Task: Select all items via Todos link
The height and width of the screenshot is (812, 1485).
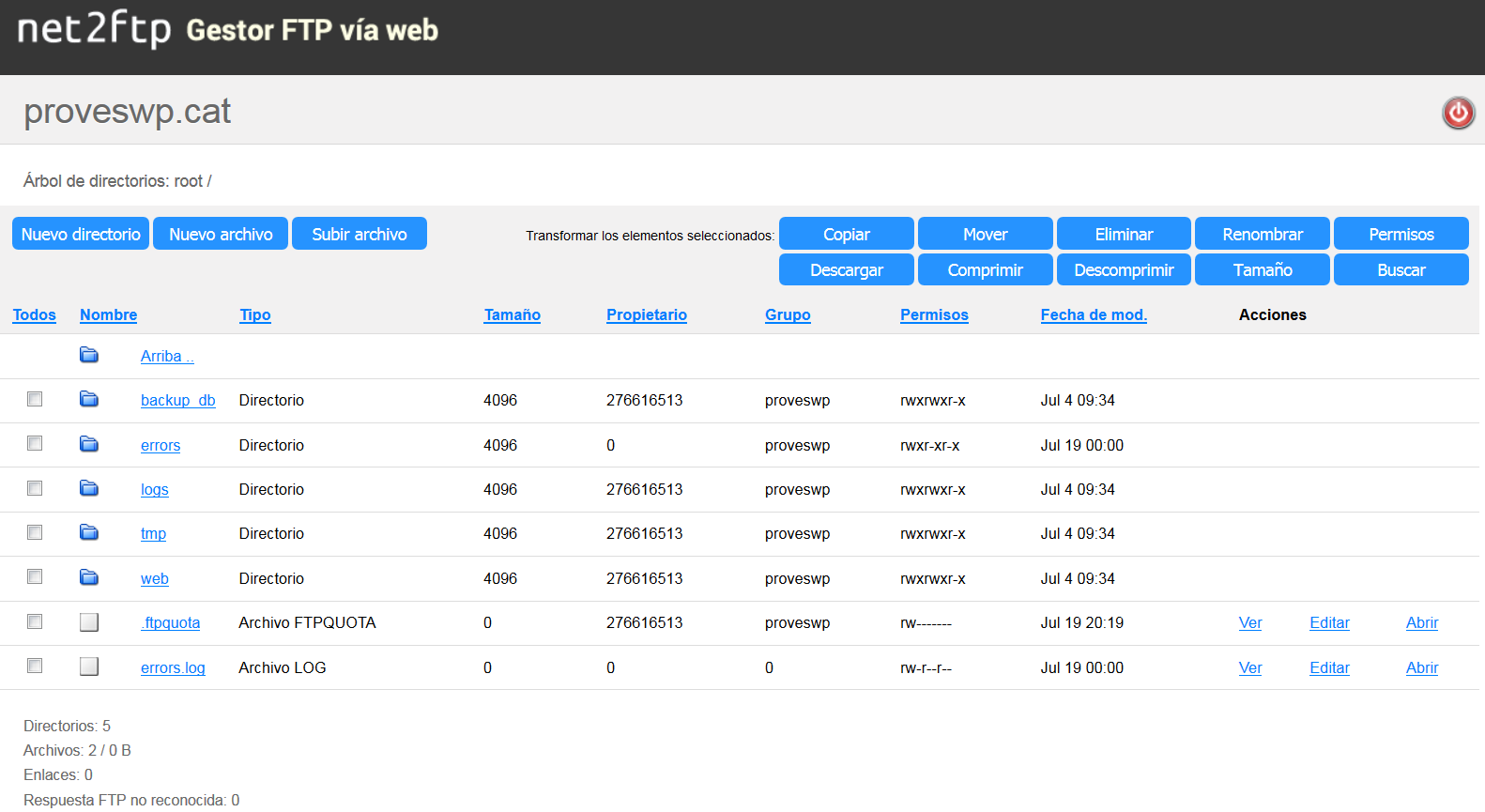Action: [34, 315]
